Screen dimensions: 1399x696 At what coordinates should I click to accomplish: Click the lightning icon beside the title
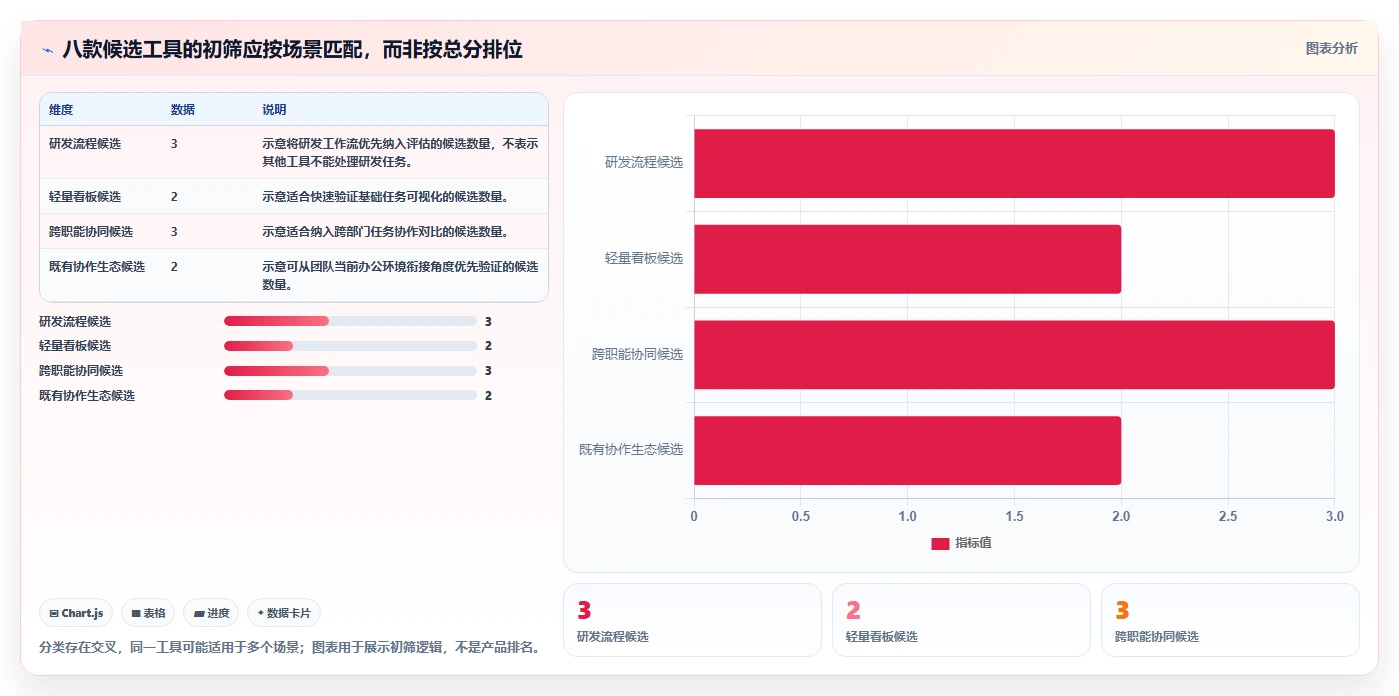tap(47, 50)
